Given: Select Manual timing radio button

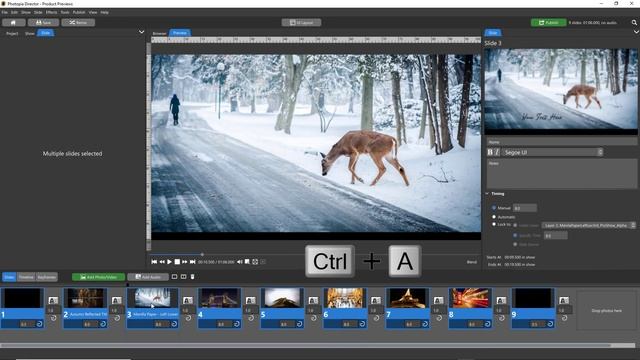Looking at the screenshot, I should click(494, 208).
